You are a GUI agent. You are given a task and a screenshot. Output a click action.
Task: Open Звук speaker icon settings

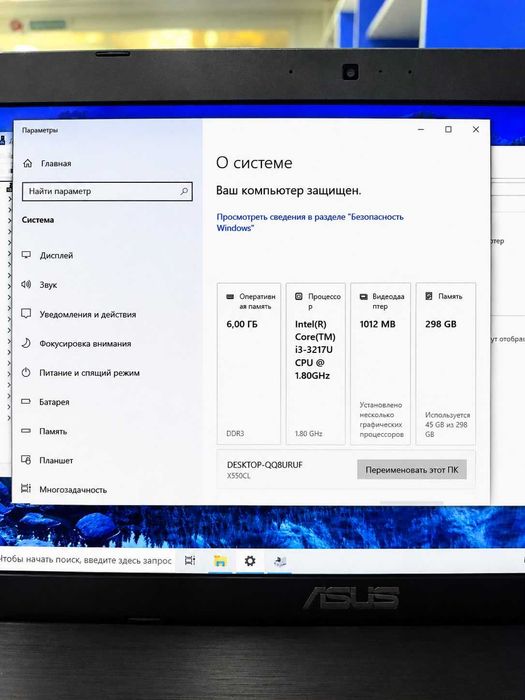coord(26,284)
